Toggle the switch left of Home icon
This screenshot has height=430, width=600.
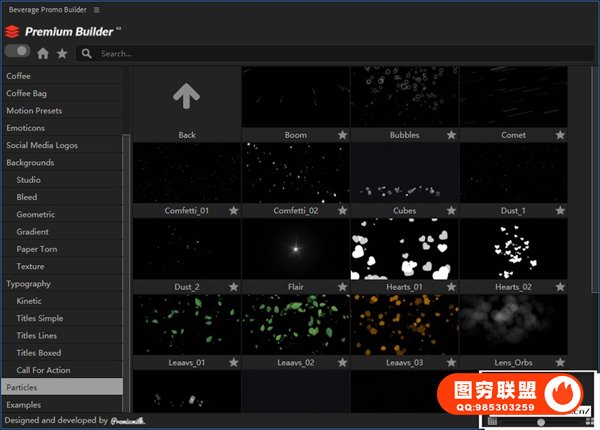point(17,51)
